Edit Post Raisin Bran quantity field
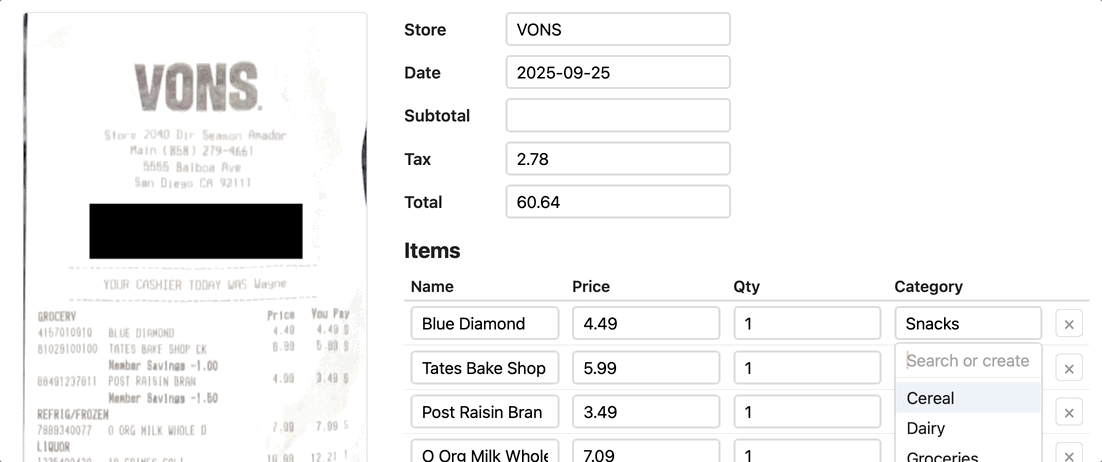 [807, 412]
